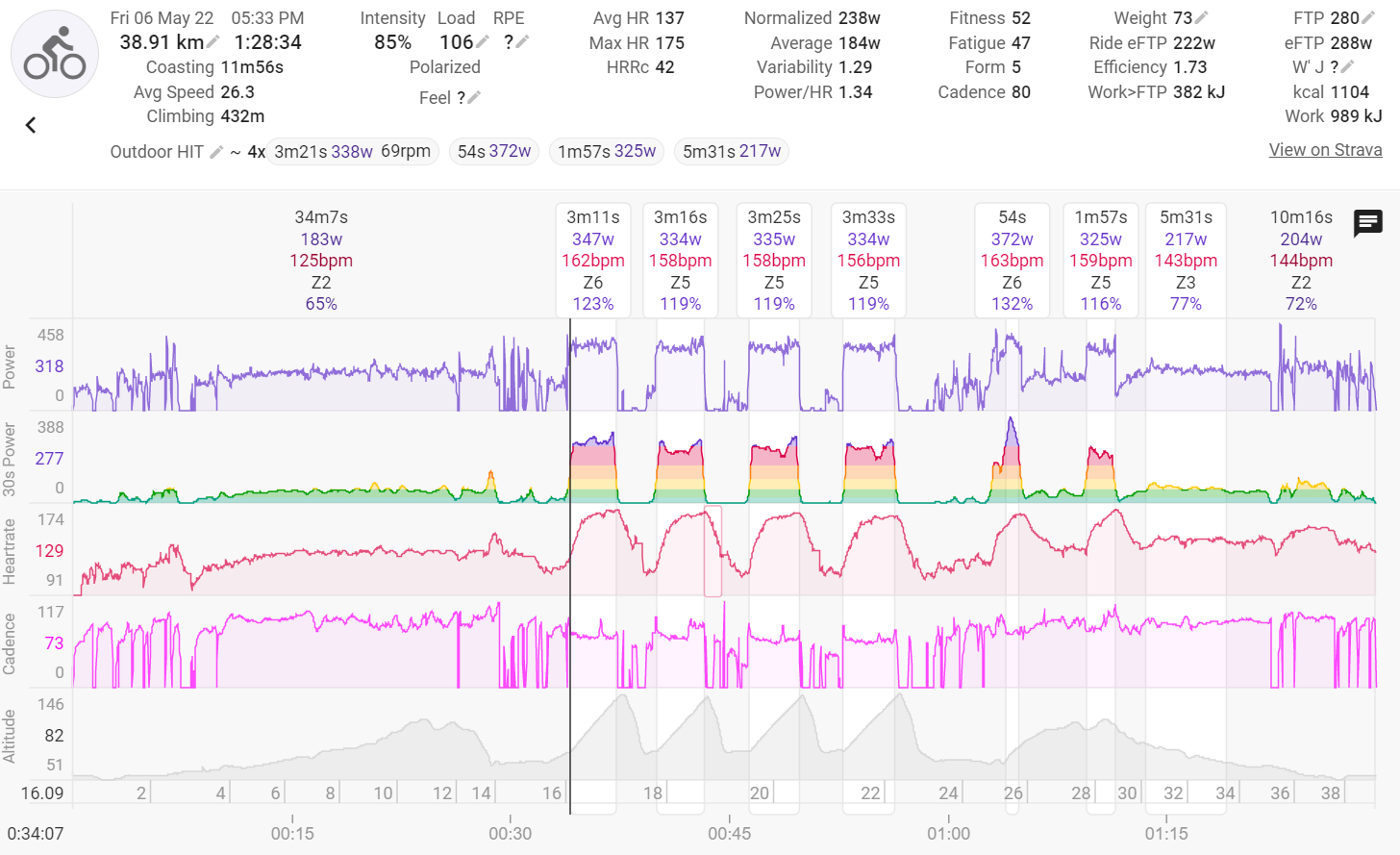1400x855 pixels.
Task: Select the 1m57s 325w Z5 interval box
Action: [1101, 260]
